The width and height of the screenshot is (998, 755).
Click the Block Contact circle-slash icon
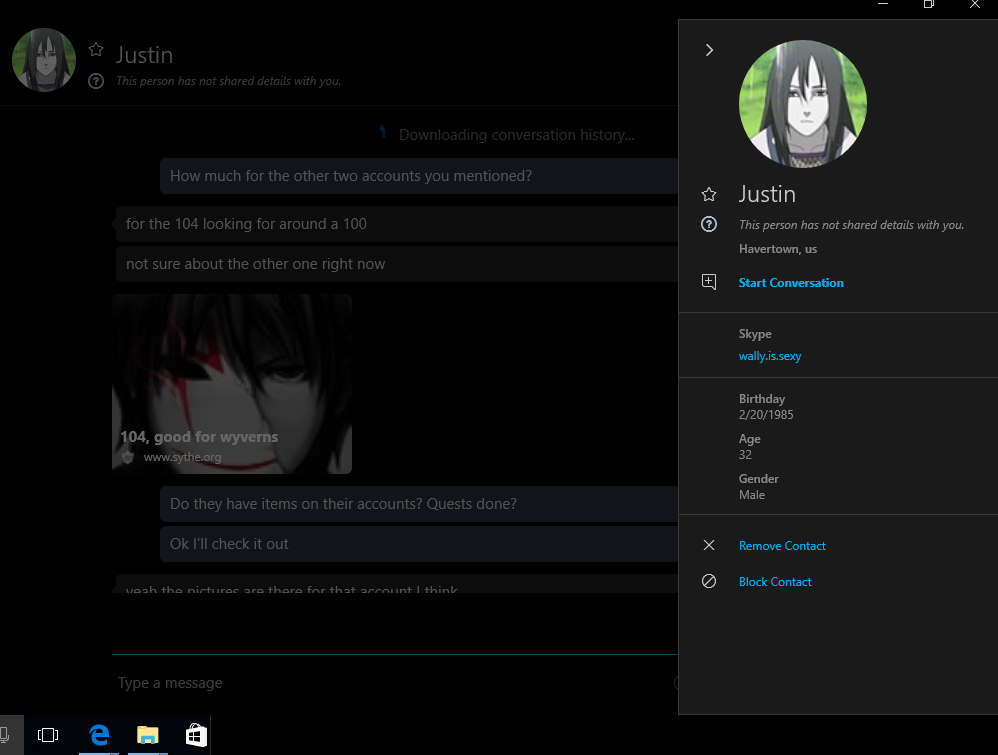click(709, 581)
